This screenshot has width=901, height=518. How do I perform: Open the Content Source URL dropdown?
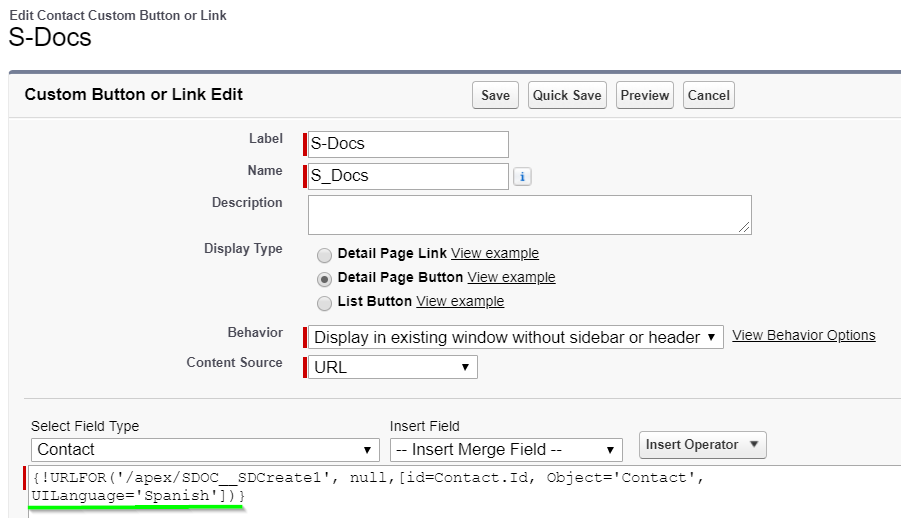pos(392,367)
